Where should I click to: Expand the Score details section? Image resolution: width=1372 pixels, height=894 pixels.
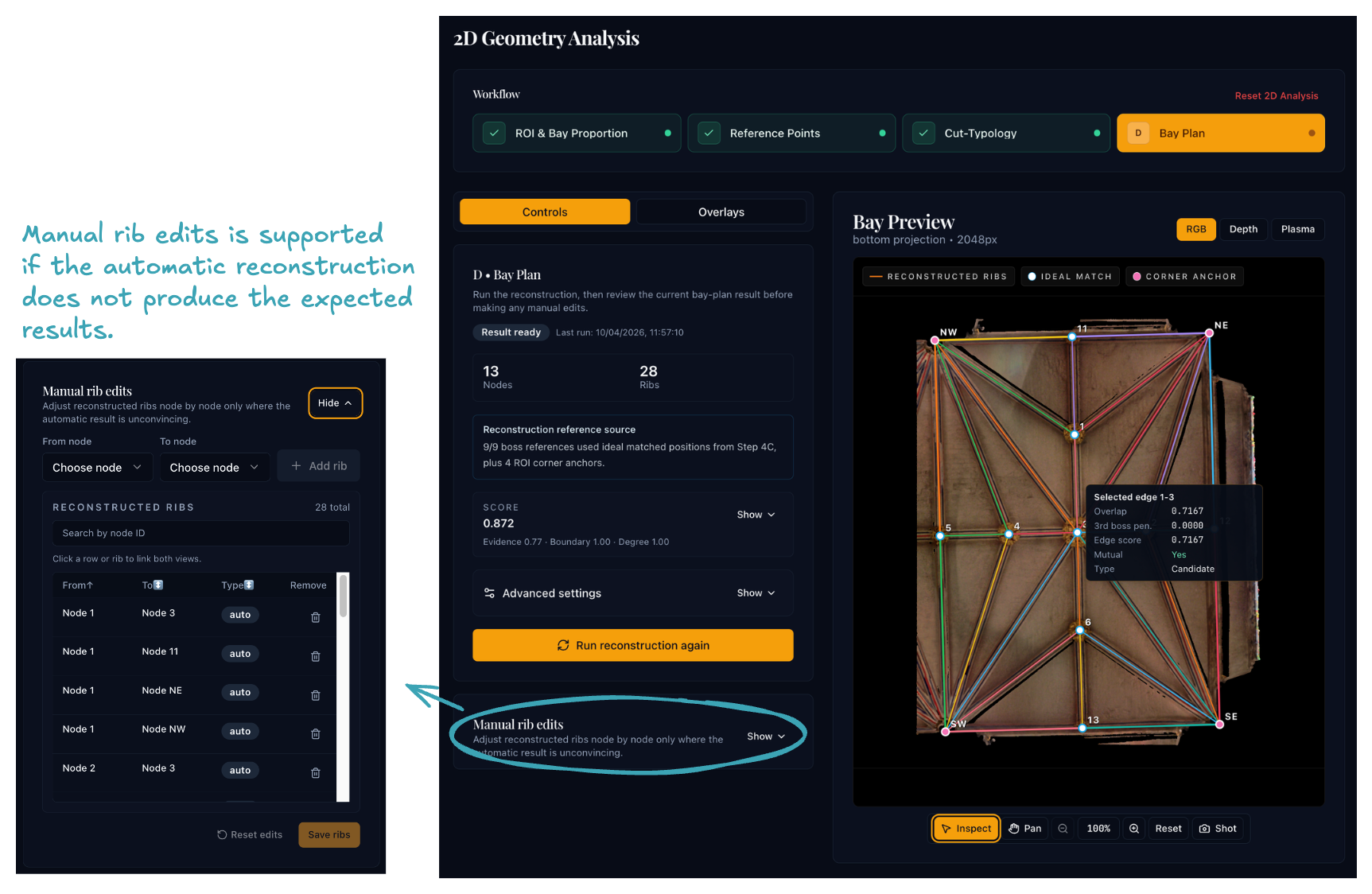coord(755,515)
